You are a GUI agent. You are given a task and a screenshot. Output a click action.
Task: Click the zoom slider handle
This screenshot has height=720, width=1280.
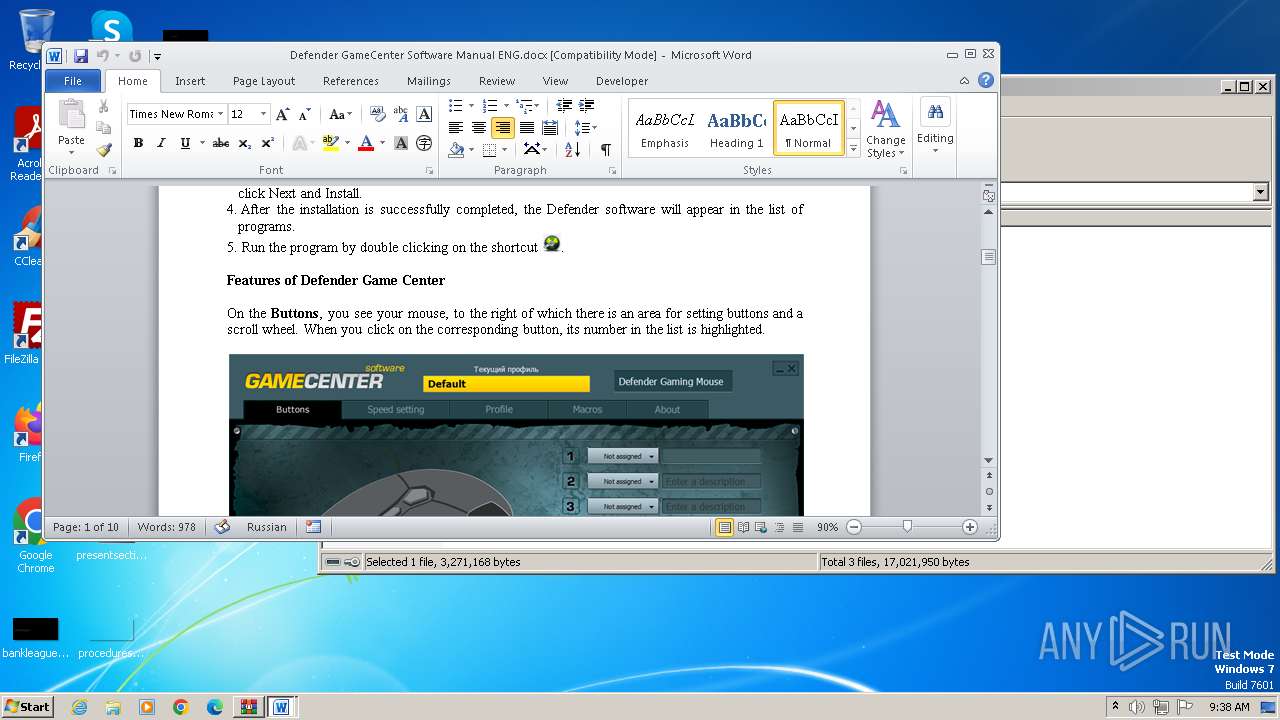click(x=907, y=527)
